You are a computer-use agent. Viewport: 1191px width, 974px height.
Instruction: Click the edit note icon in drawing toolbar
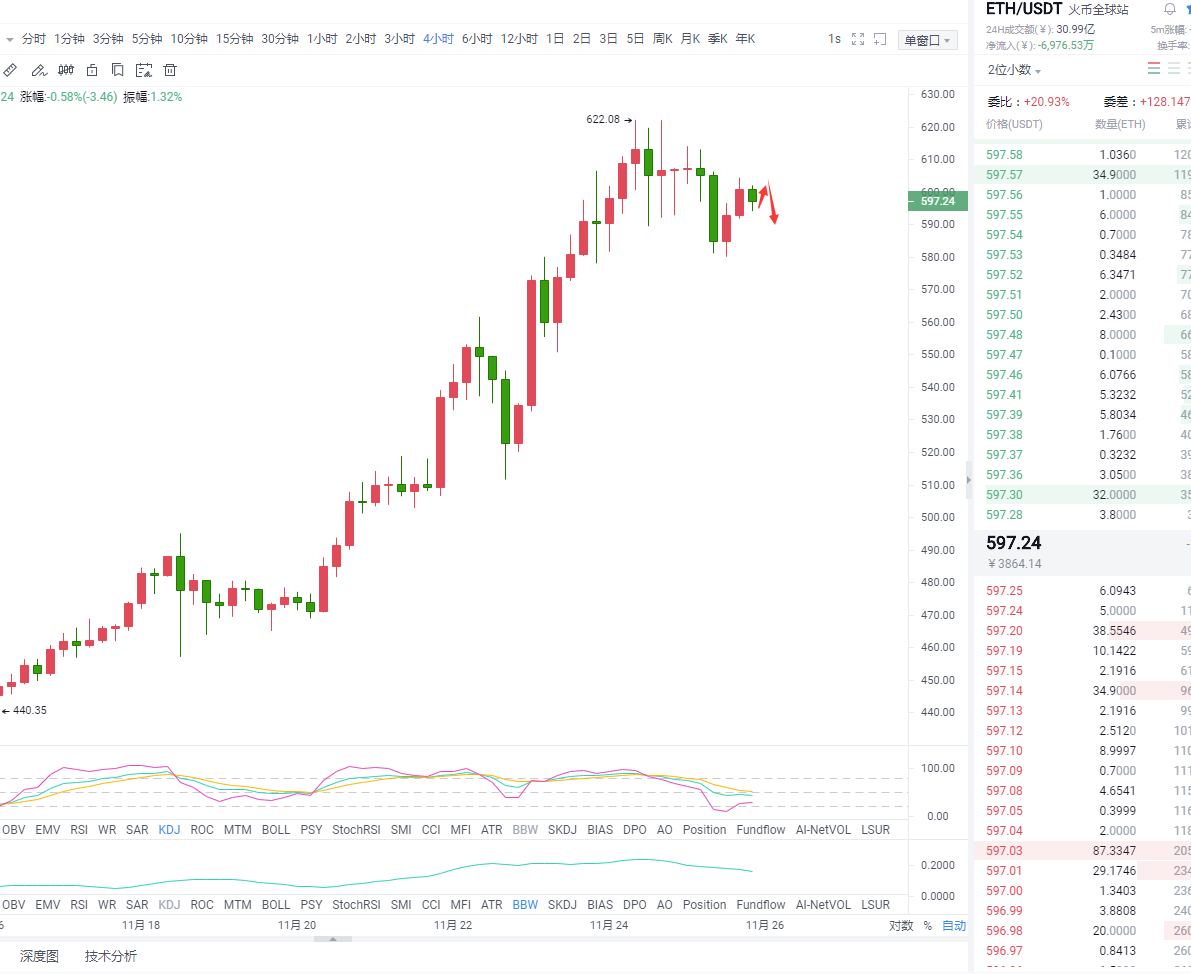[144, 71]
